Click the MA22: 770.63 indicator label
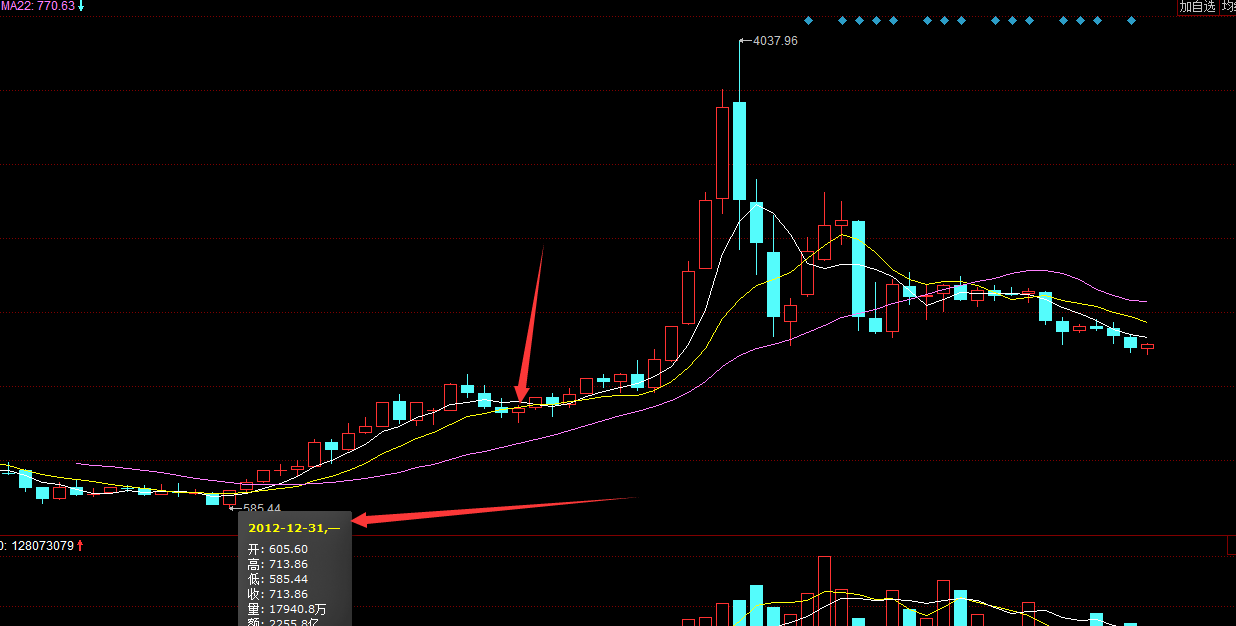 (x=38, y=6)
